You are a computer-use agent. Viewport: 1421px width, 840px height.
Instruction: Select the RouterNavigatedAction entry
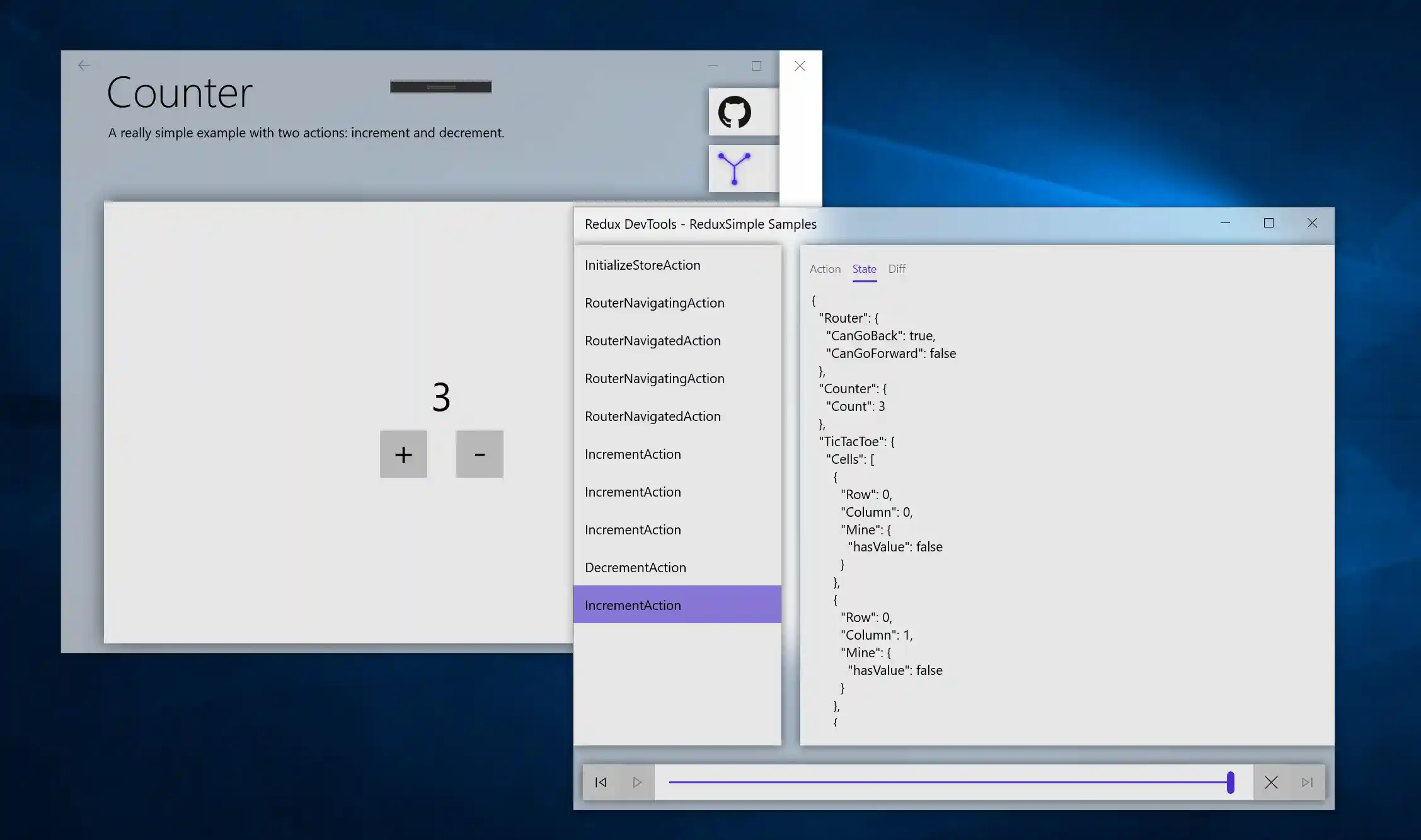[653, 340]
